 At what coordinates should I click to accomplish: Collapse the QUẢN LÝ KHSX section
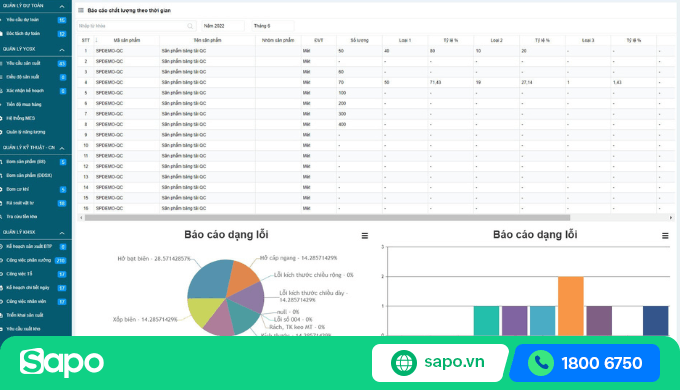pos(62,233)
